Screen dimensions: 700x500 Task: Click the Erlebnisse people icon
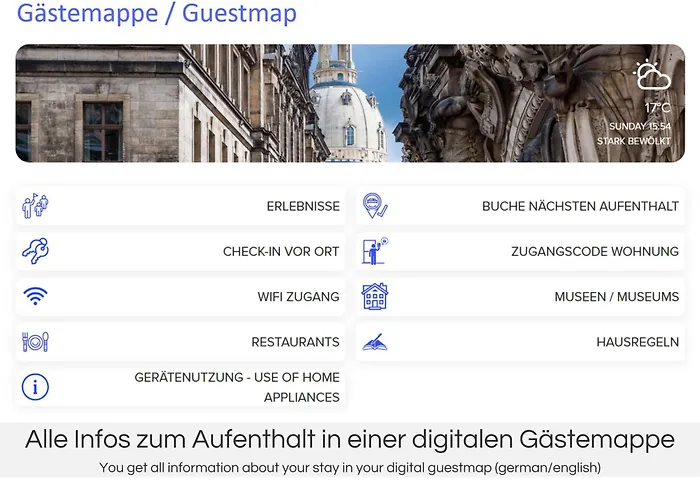pos(36,206)
